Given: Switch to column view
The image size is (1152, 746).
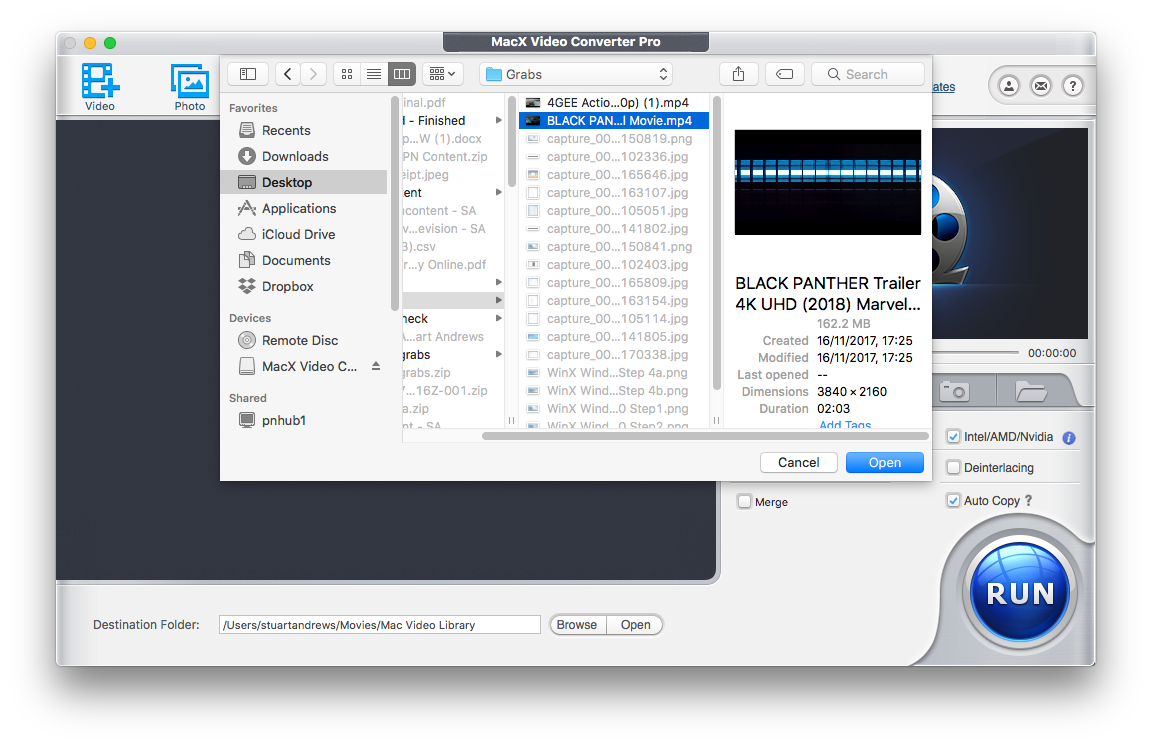Looking at the screenshot, I should 402,74.
